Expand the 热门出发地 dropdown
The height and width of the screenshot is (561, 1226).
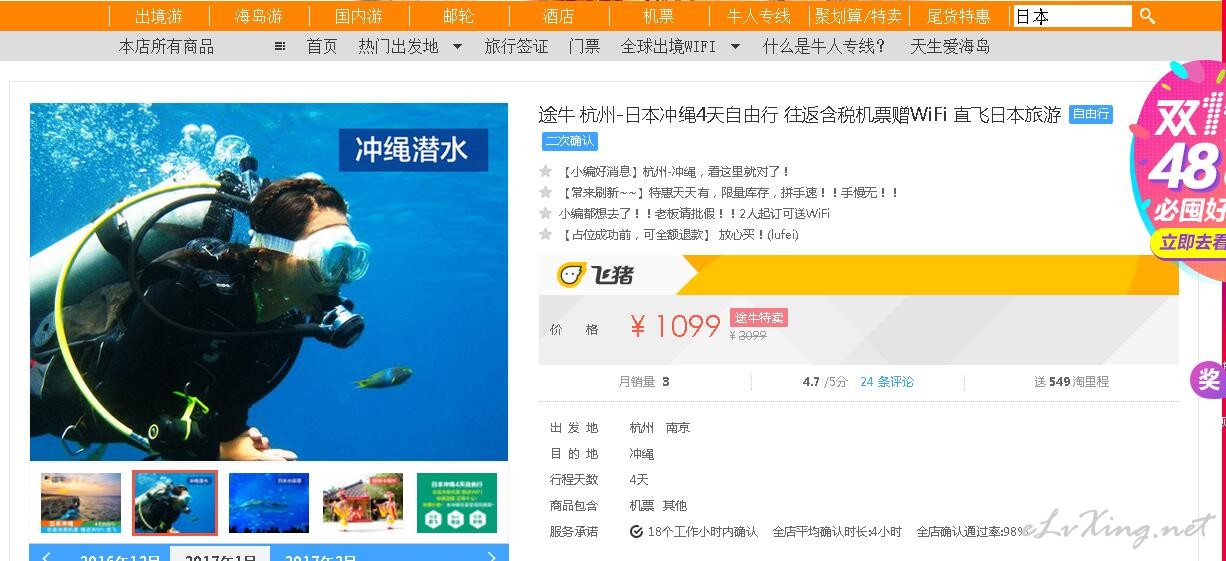tap(457, 46)
